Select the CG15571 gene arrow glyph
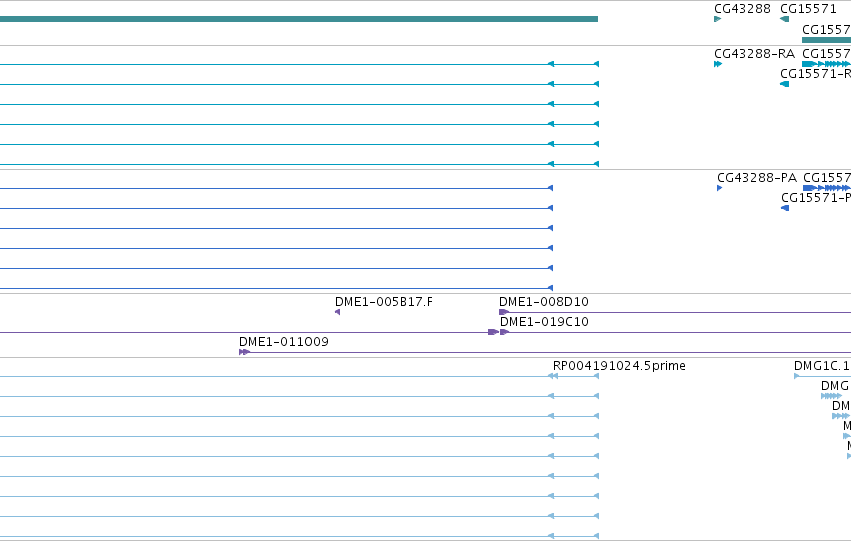Viewport: 851px width, 541px height. (784, 19)
